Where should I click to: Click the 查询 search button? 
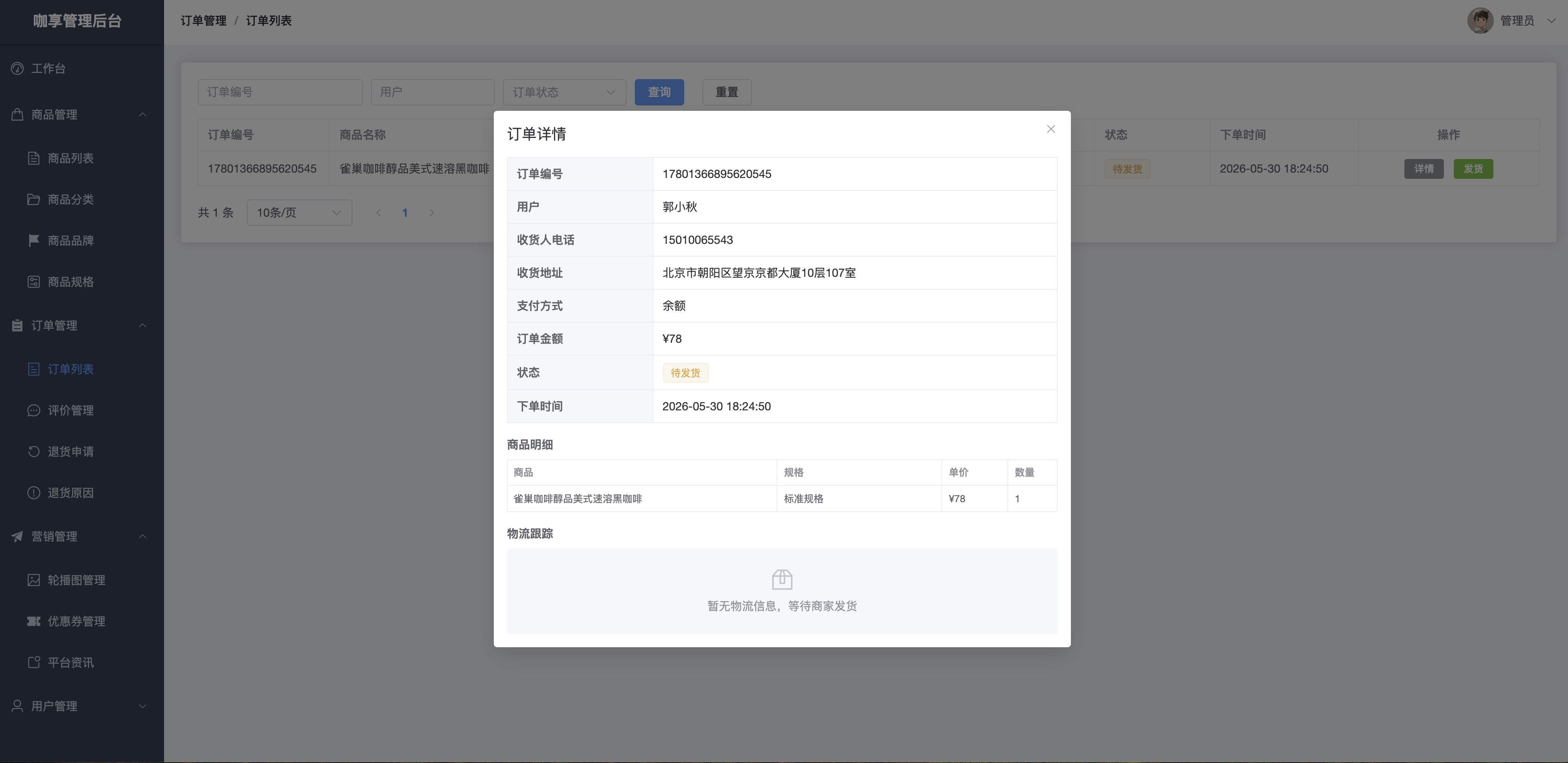coord(659,92)
